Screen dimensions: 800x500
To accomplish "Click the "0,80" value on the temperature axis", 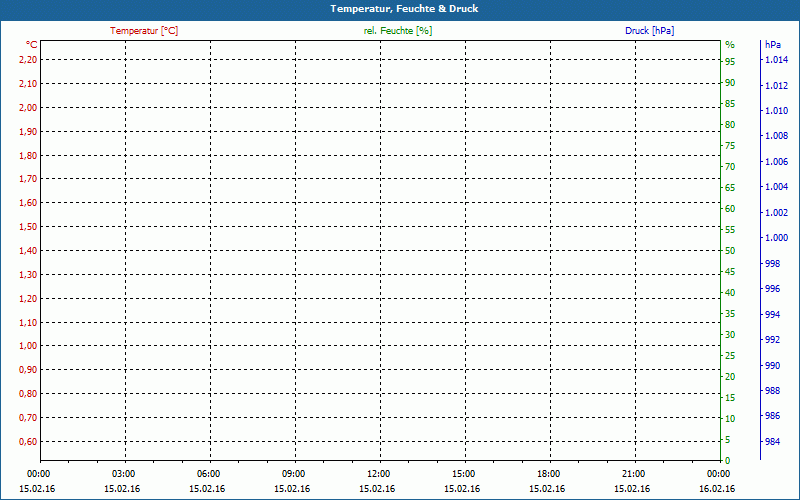I will [x=28, y=394].
